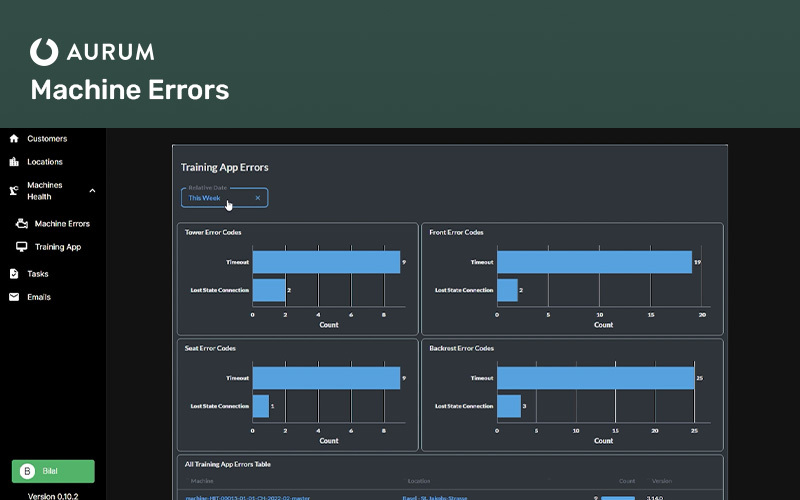800x500 pixels.
Task: Click Backrest Error Codes Timeout bar
Action: click(x=596, y=378)
